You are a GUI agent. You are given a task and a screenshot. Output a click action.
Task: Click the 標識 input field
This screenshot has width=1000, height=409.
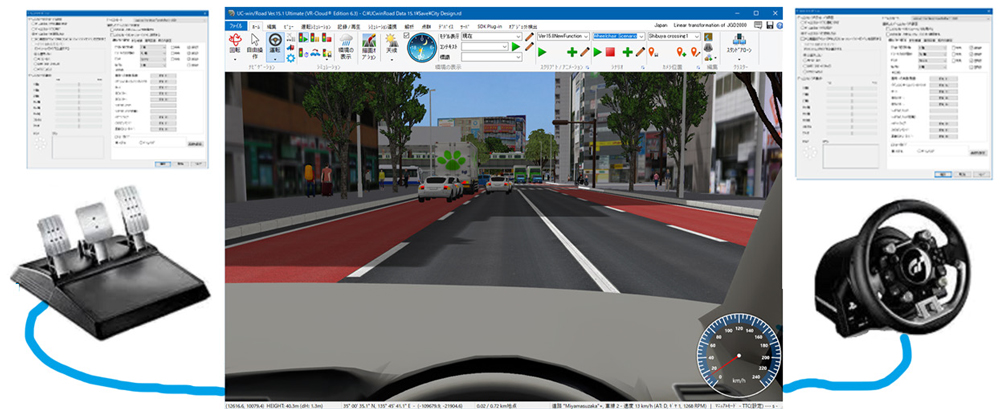[492, 57]
